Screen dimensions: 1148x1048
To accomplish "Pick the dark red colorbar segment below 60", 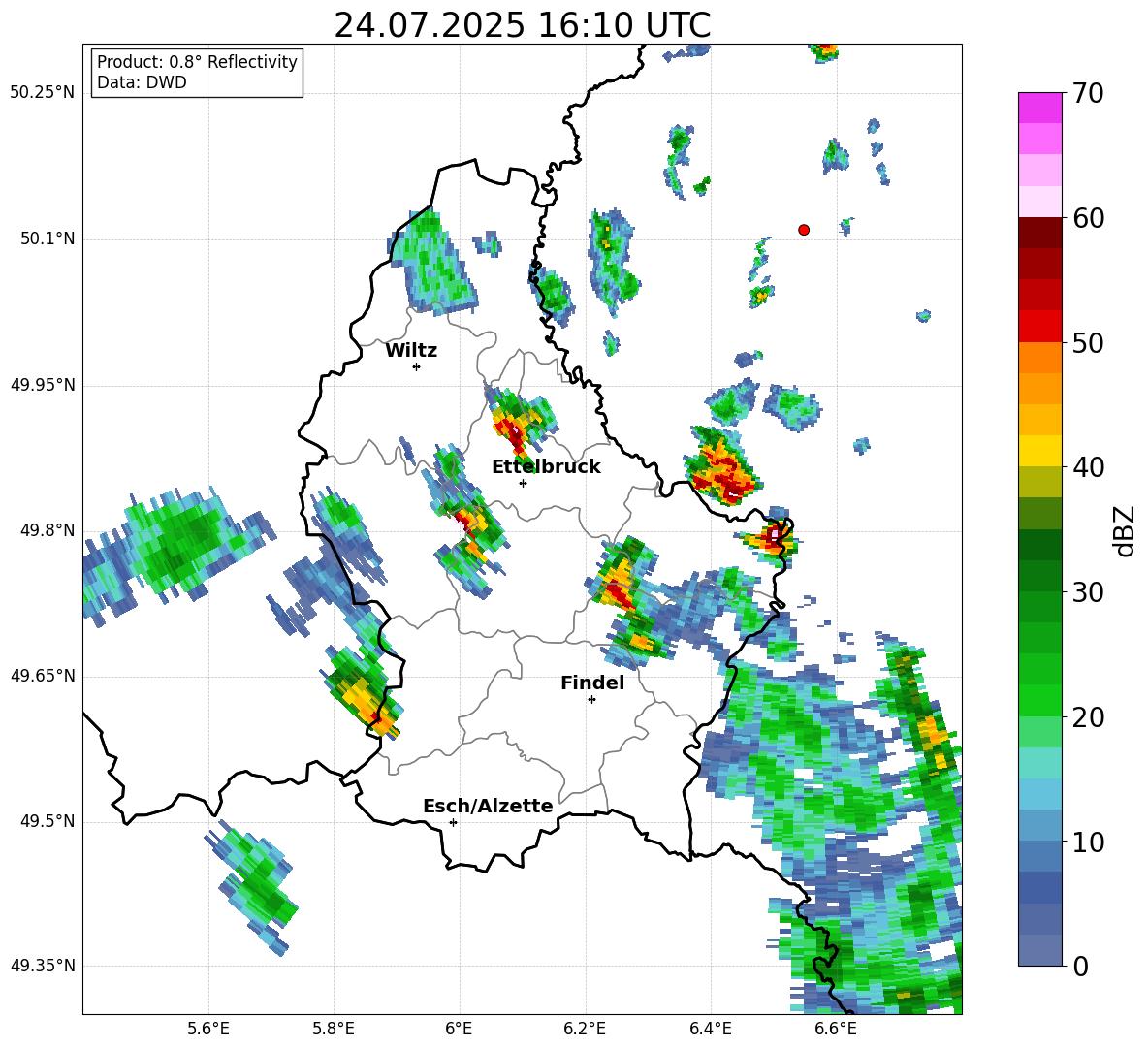I will tap(1039, 233).
